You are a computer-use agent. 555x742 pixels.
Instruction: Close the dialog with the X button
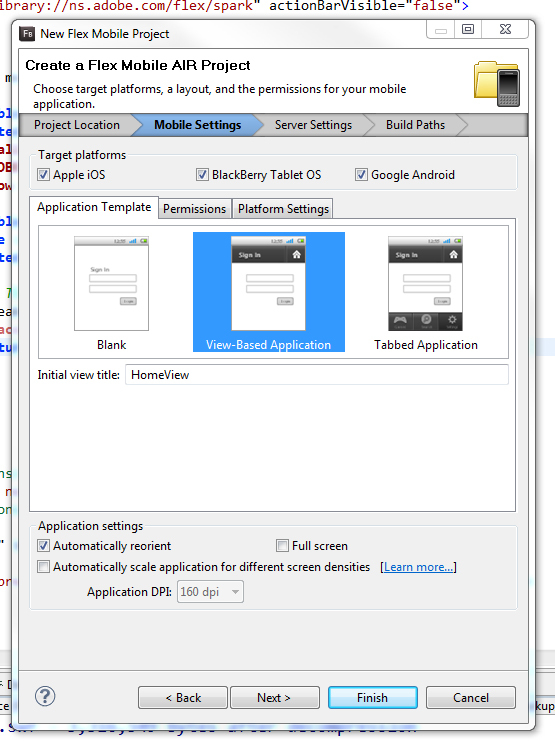pos(505,29)
